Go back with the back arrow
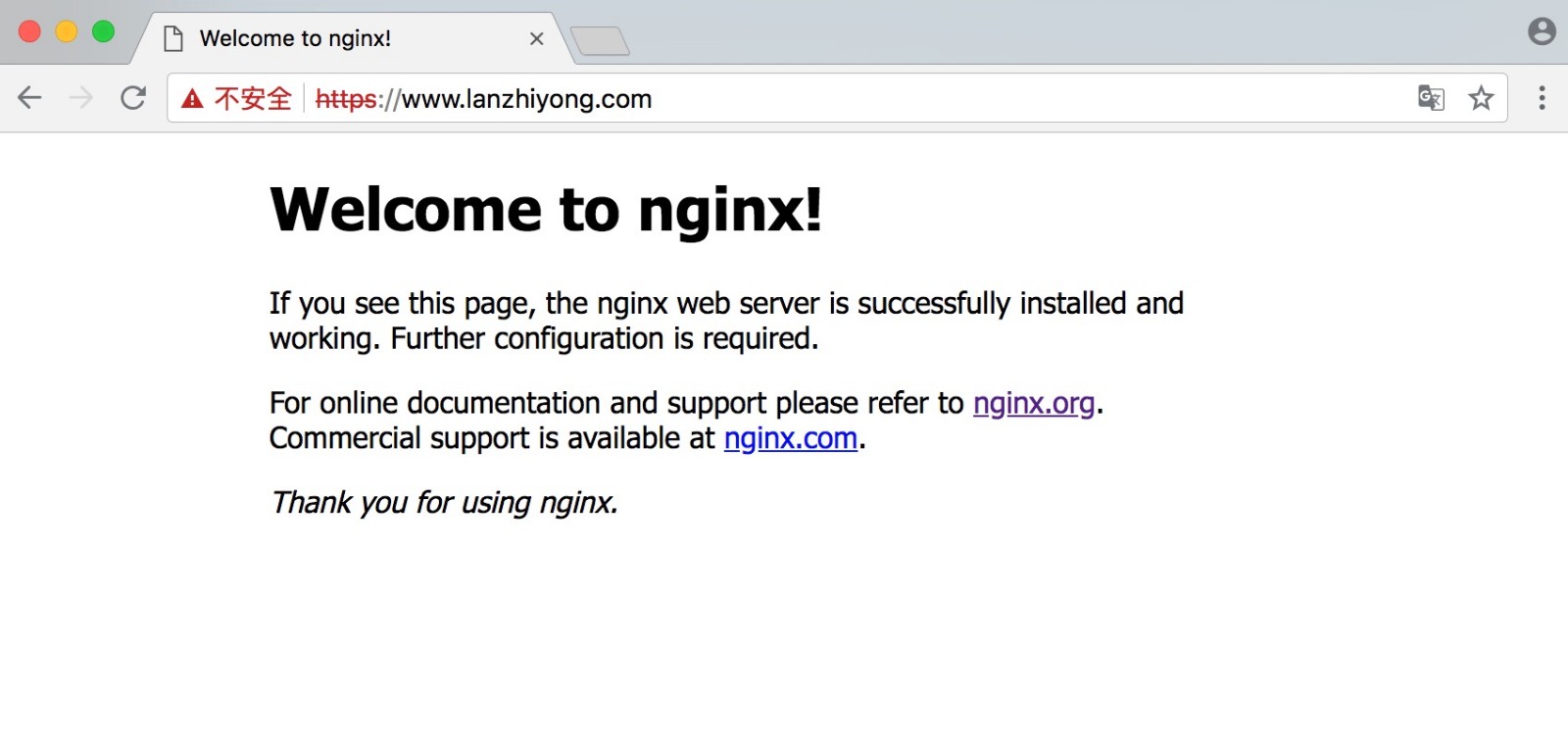Viewport: 1568px width, 749px height. coord(30,98)
